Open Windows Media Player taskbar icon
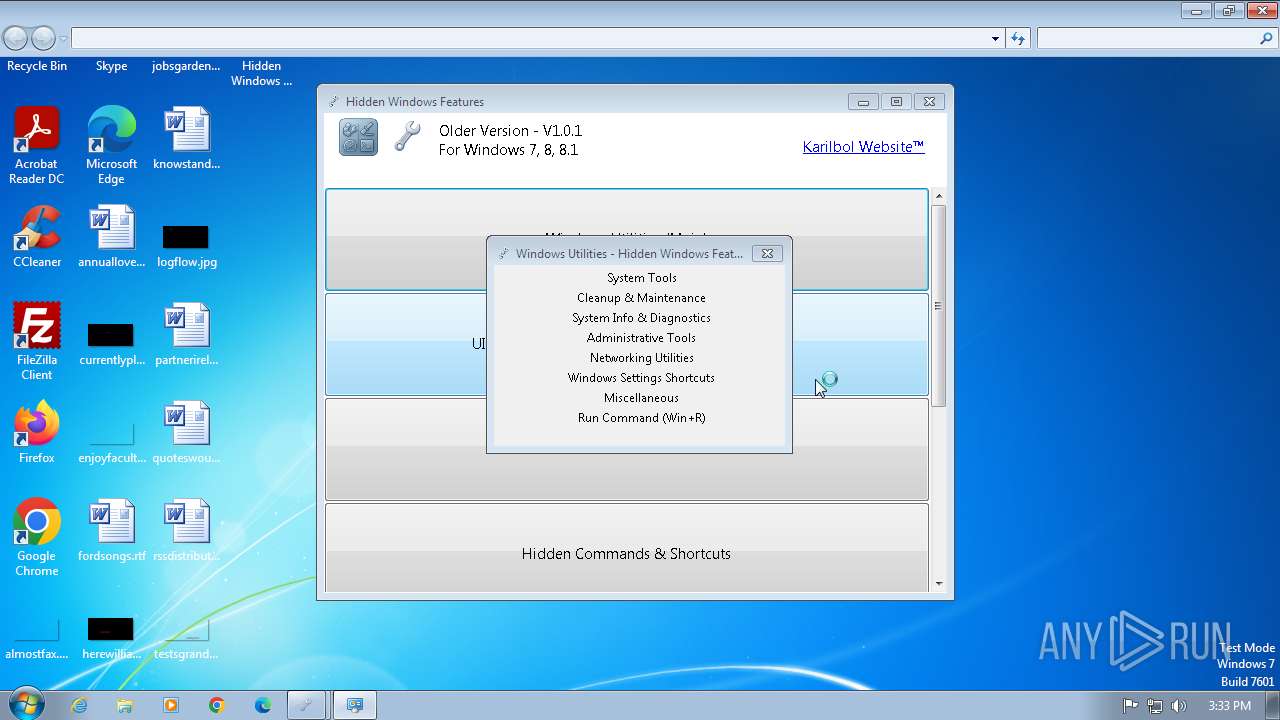The height and width of the screenshot is (720, 1280). 171,705
